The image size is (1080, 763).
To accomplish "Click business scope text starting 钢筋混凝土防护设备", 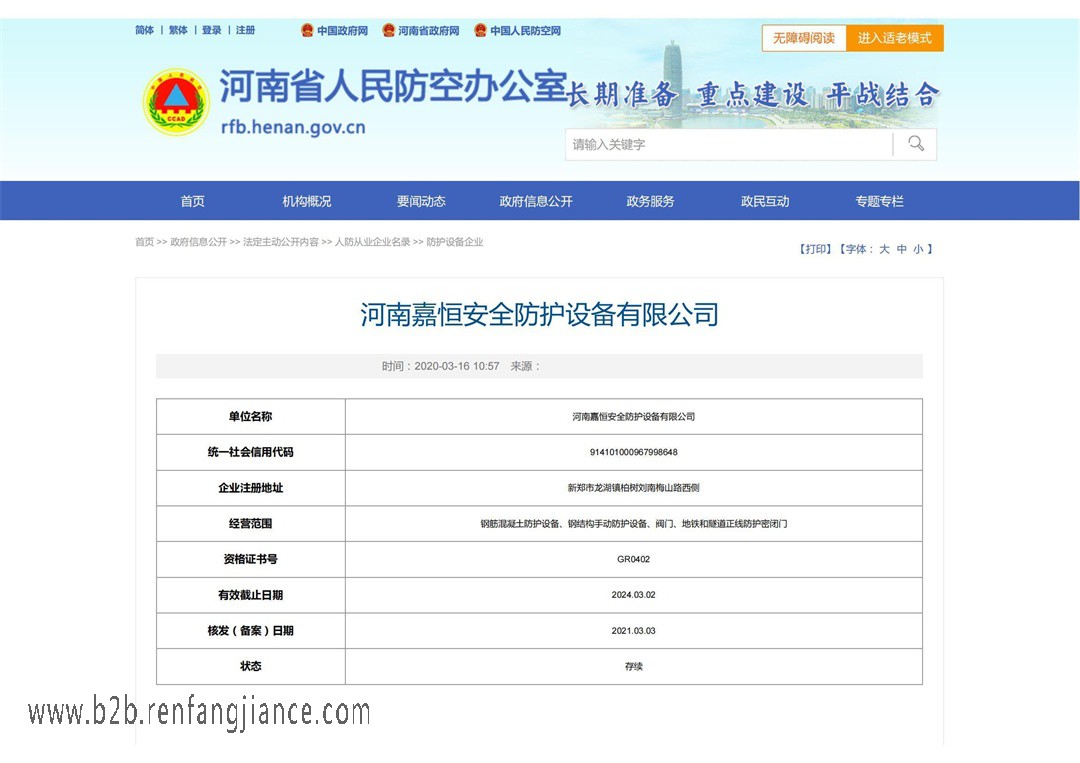I will tap(634, 524).
